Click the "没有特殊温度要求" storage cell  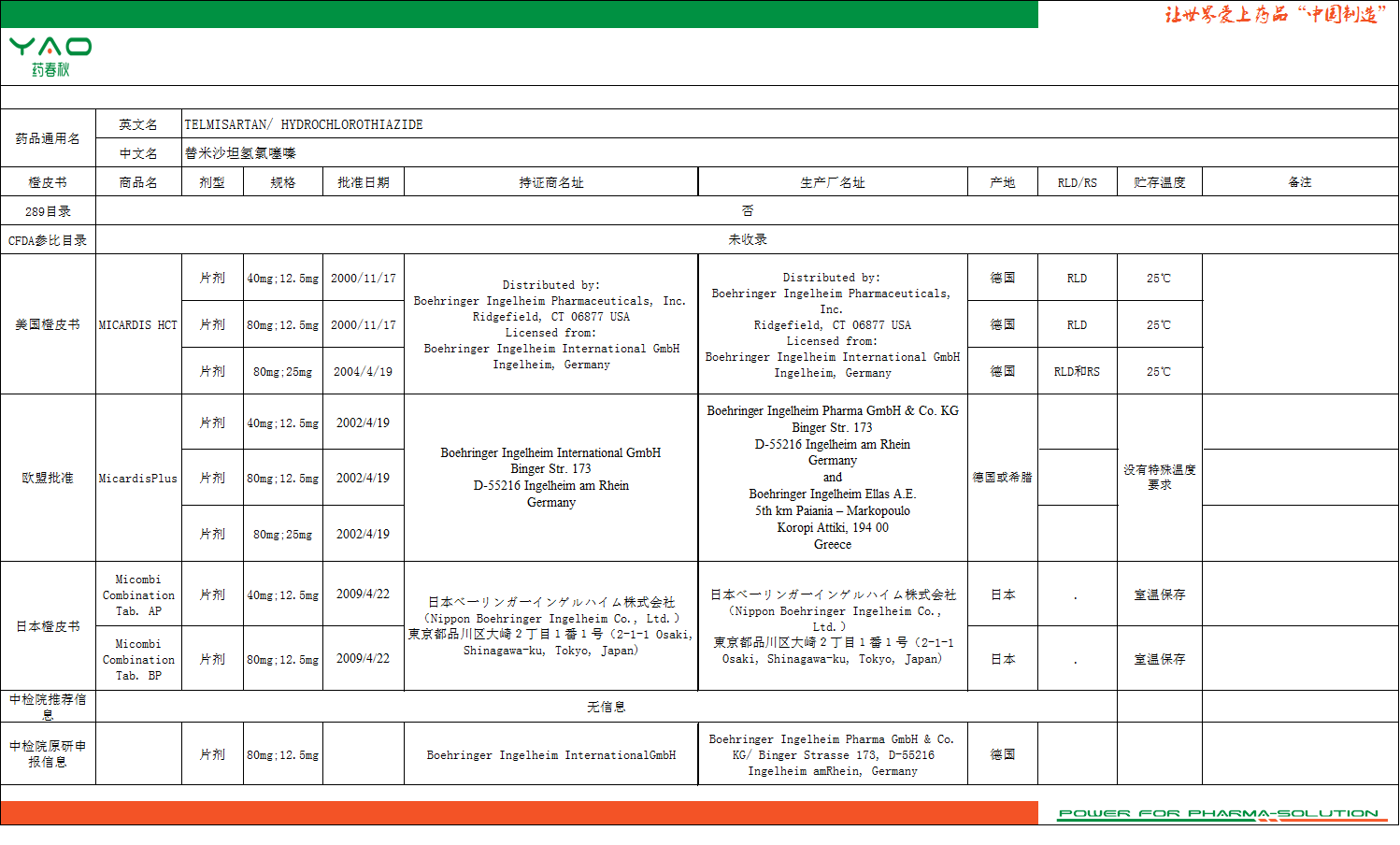(1160, 478)
